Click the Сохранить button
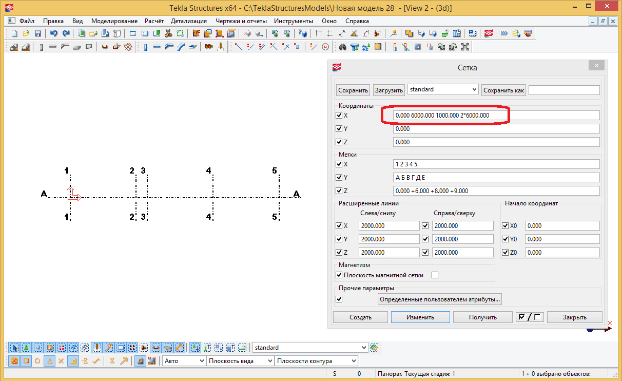The height and width of the screenshot is (381, 622). [x=353, y=90]
